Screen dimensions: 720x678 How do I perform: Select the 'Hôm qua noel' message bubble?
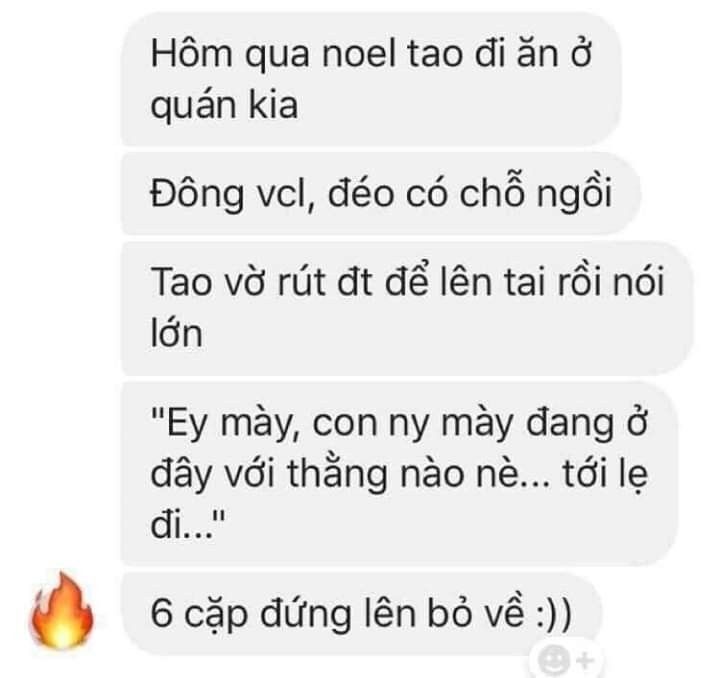tap(371, 79)
